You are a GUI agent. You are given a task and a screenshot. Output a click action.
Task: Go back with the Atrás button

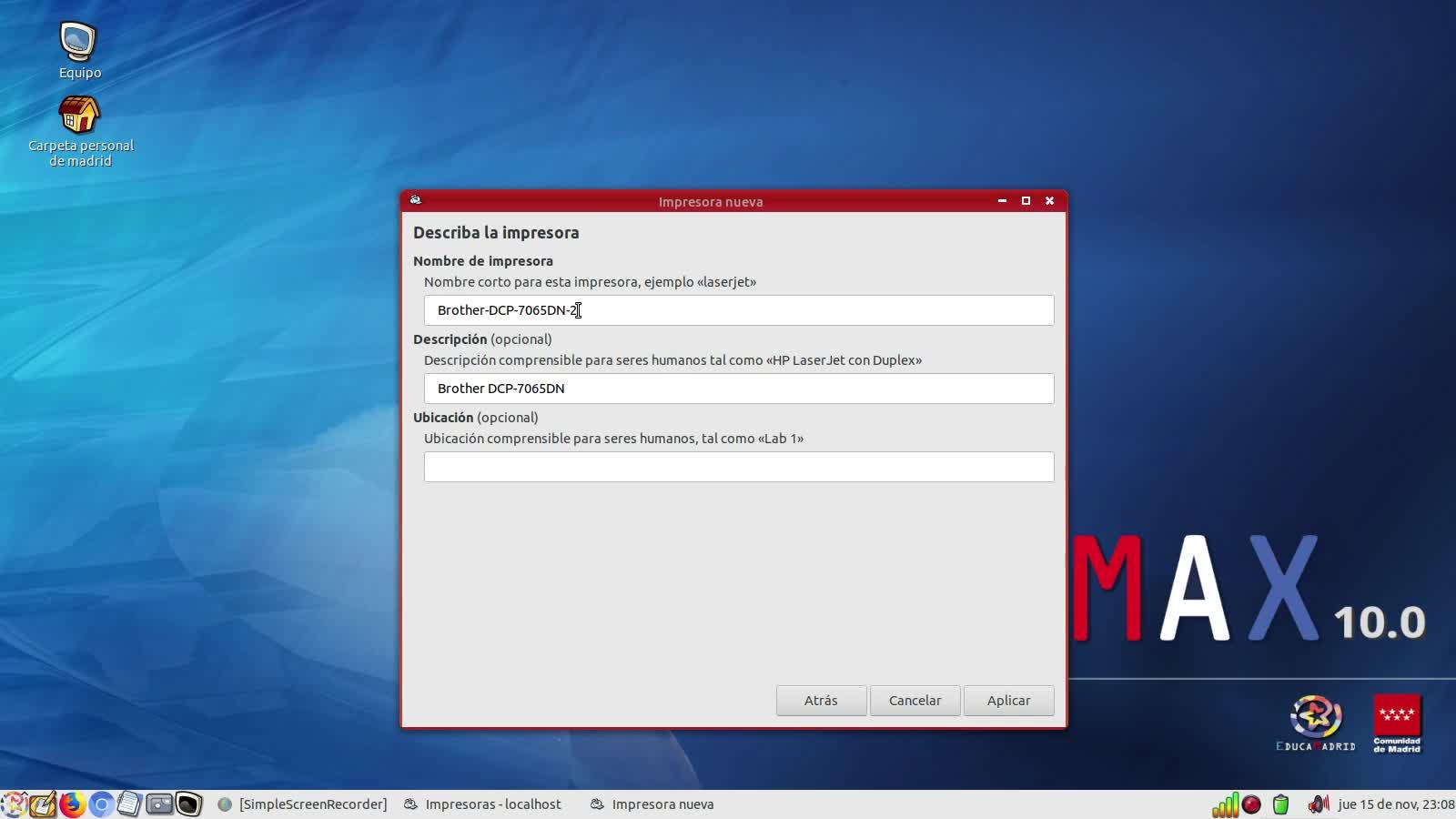[821, 701]
